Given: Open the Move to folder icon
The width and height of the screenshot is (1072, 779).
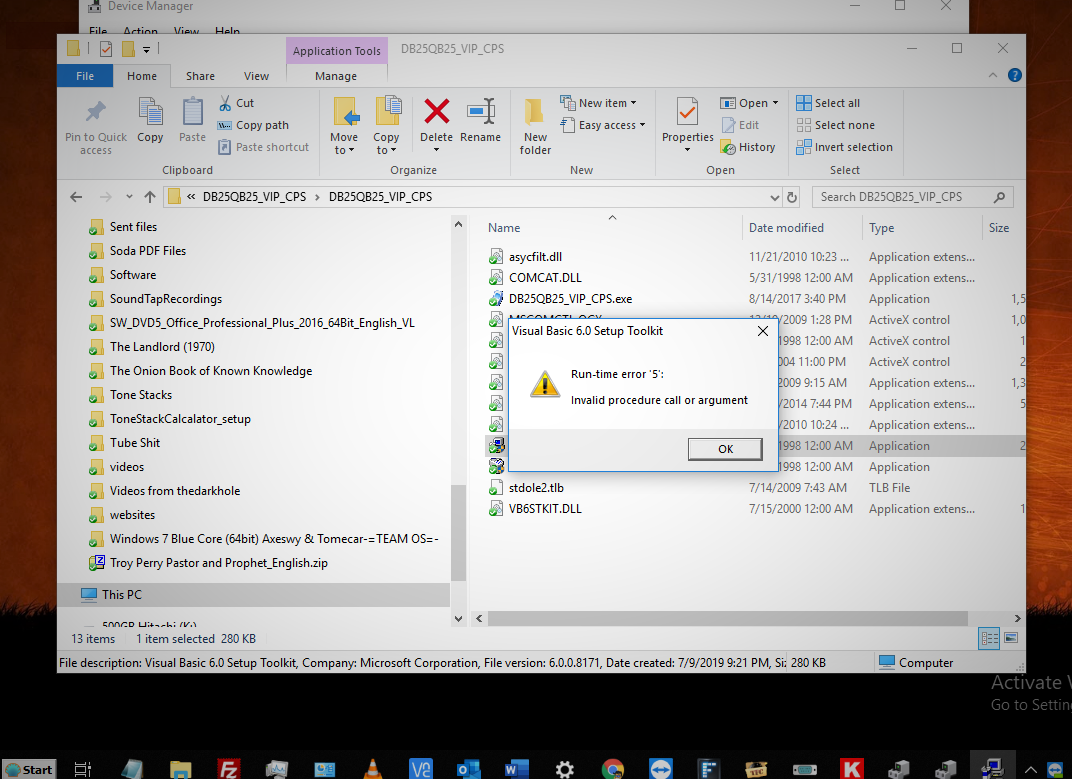Looking at the screenshot, I should 345,111.
